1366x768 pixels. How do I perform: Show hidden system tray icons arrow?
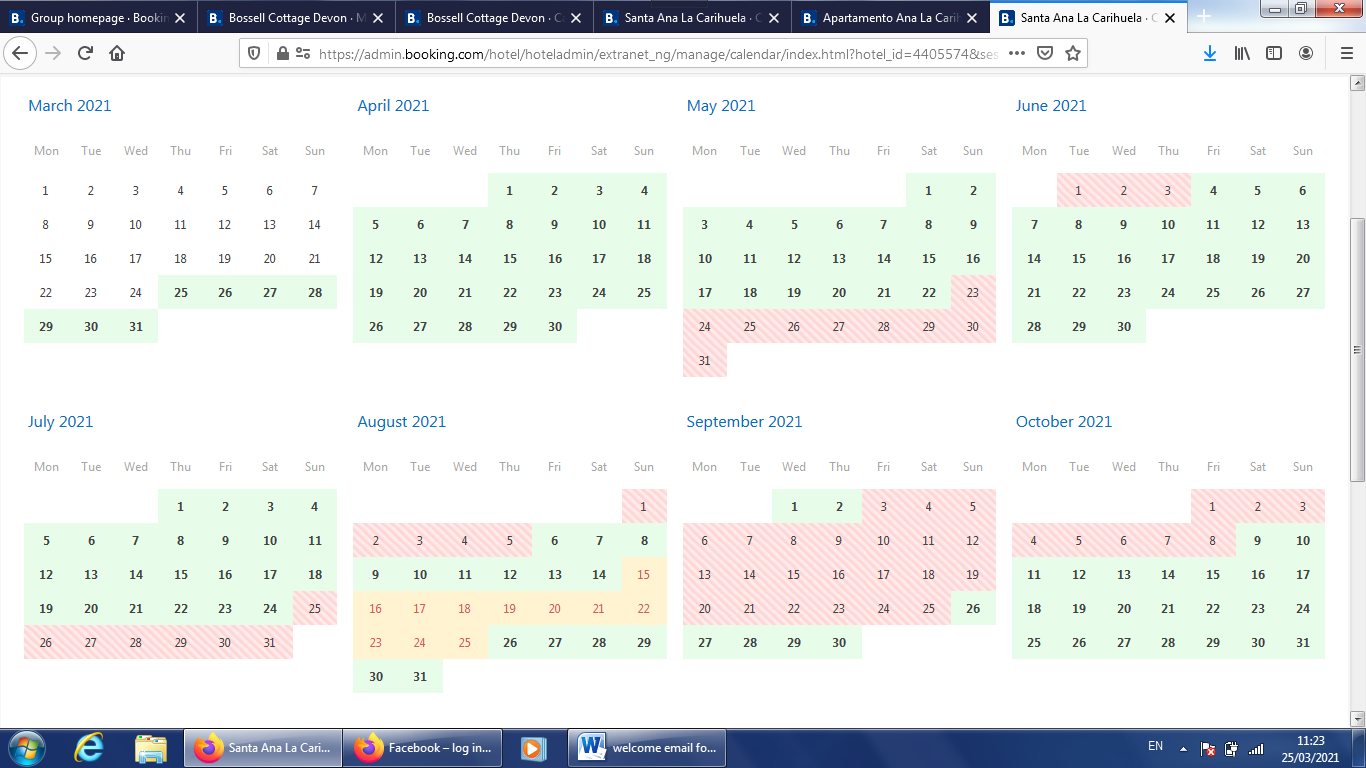tap(1183, 748)
